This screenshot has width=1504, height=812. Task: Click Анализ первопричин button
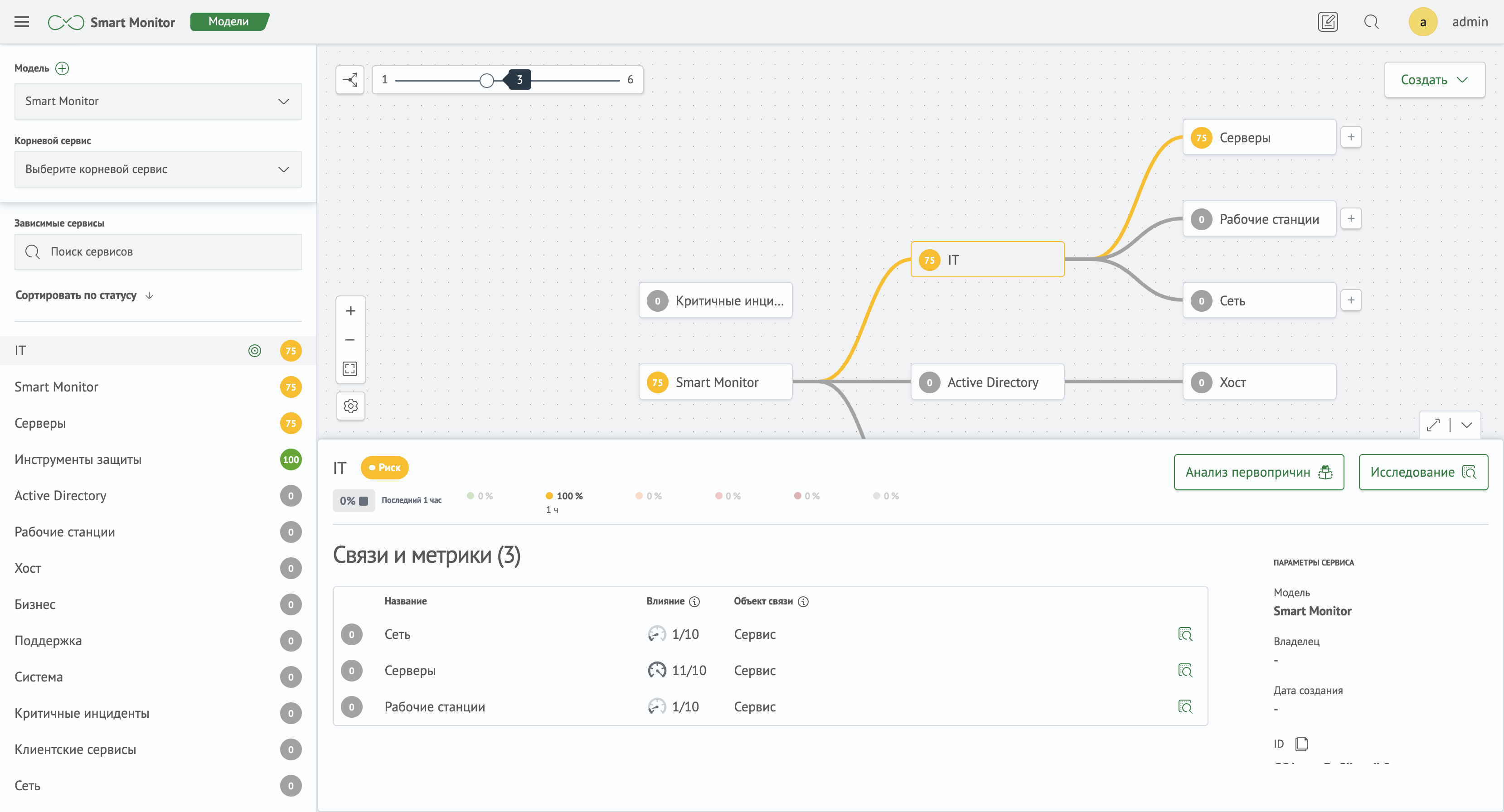coord(1259,472)
